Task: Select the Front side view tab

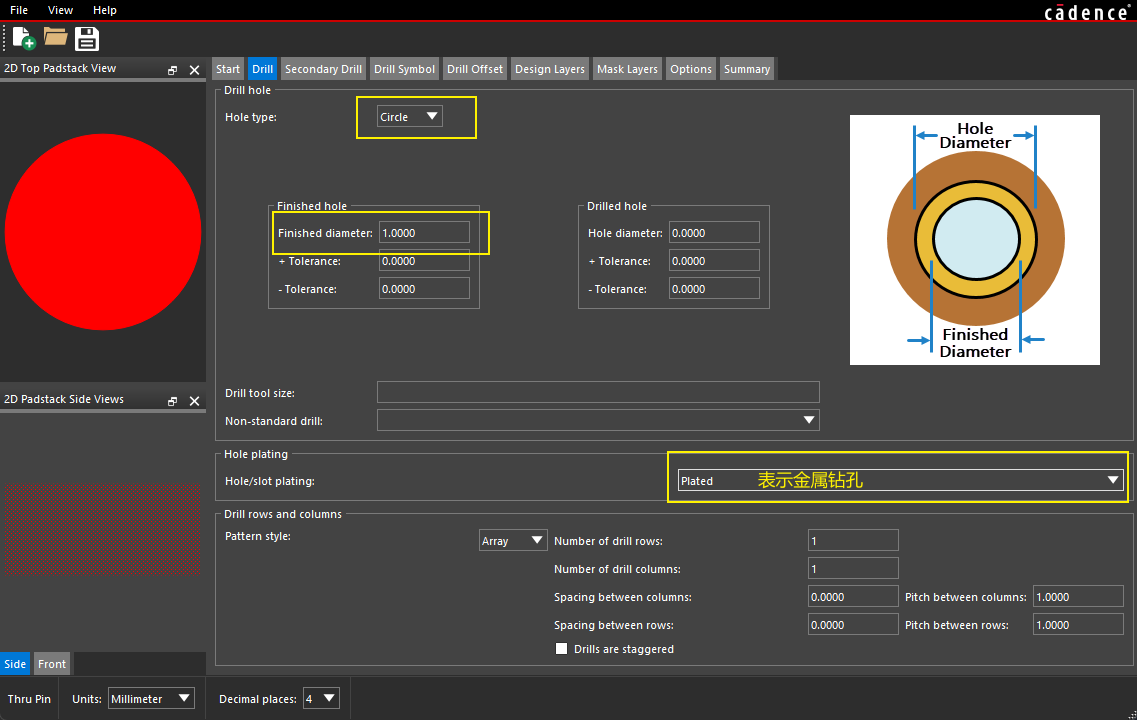Action: 52,664
